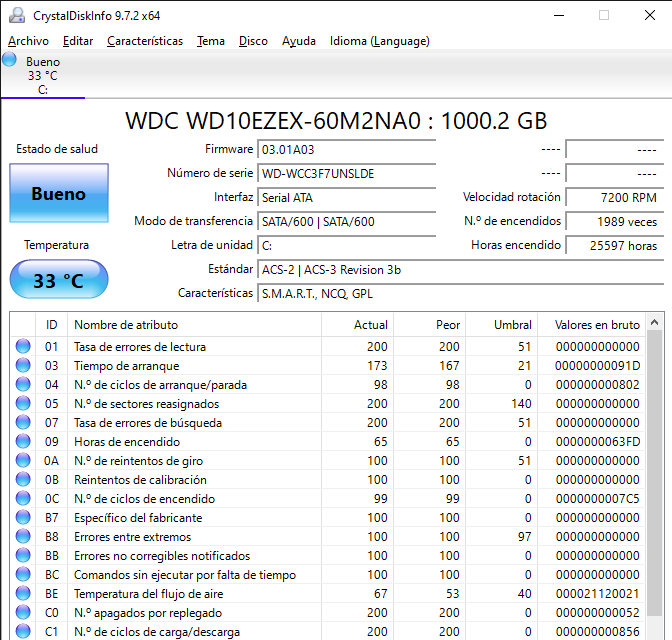Click the Letra de unidad field C:
Screen dimensions: 672x640
[346, 246]
